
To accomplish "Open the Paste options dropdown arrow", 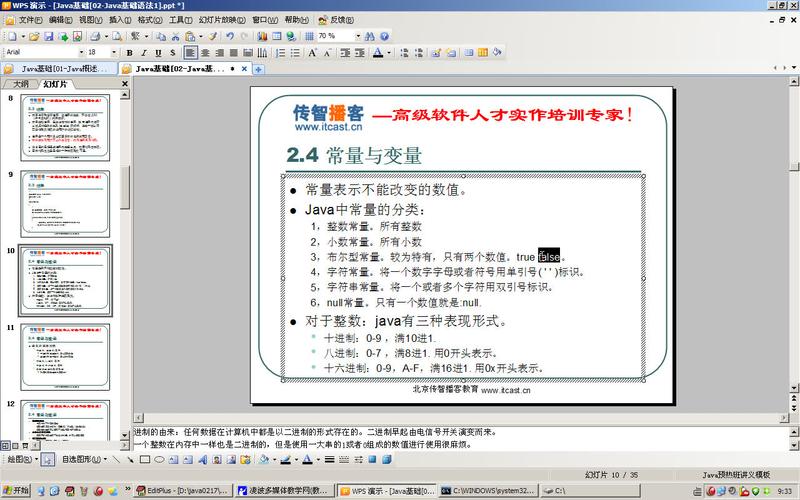I will (x=200, y=36).
